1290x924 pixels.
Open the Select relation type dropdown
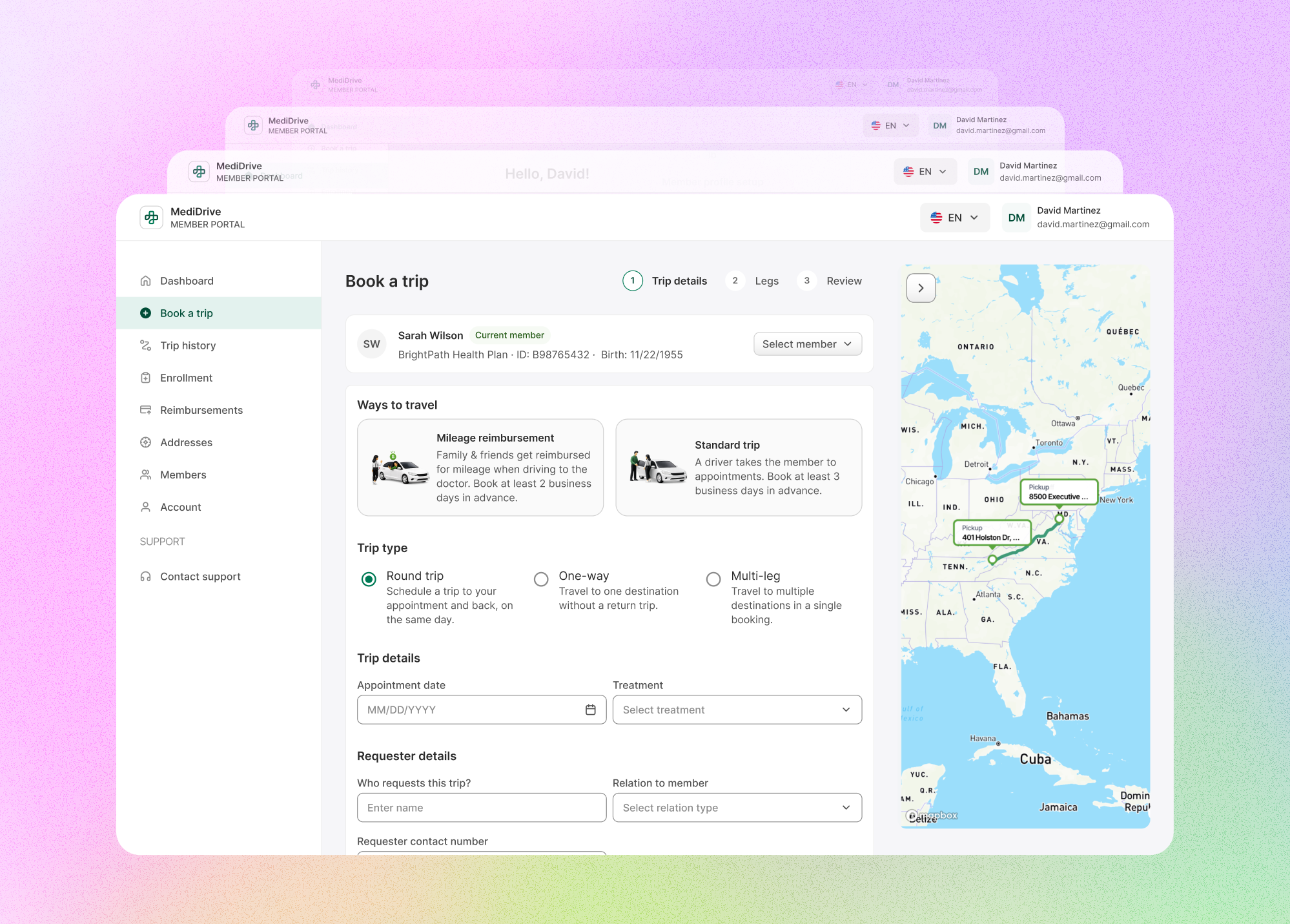click(x=737, y=808)
